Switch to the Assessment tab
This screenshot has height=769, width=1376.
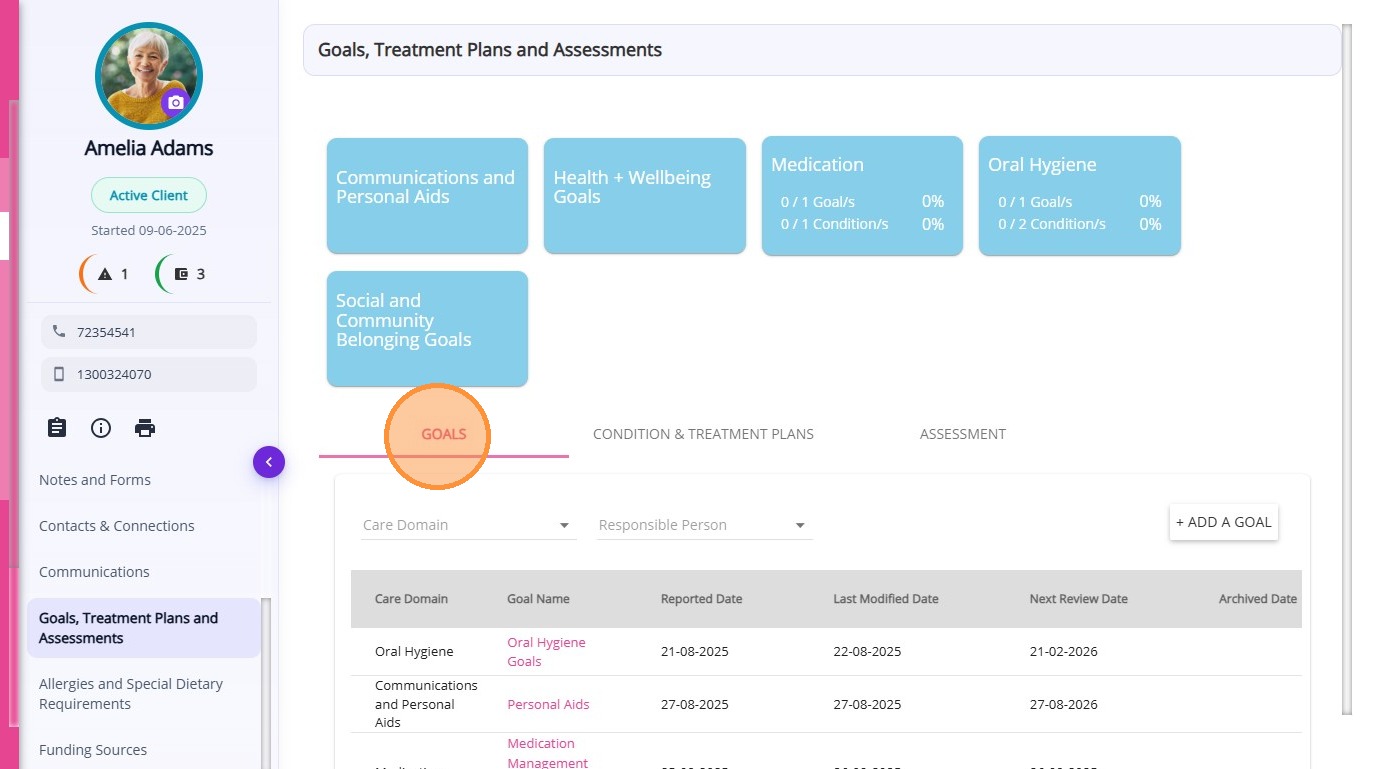click(x=962, y=434)
